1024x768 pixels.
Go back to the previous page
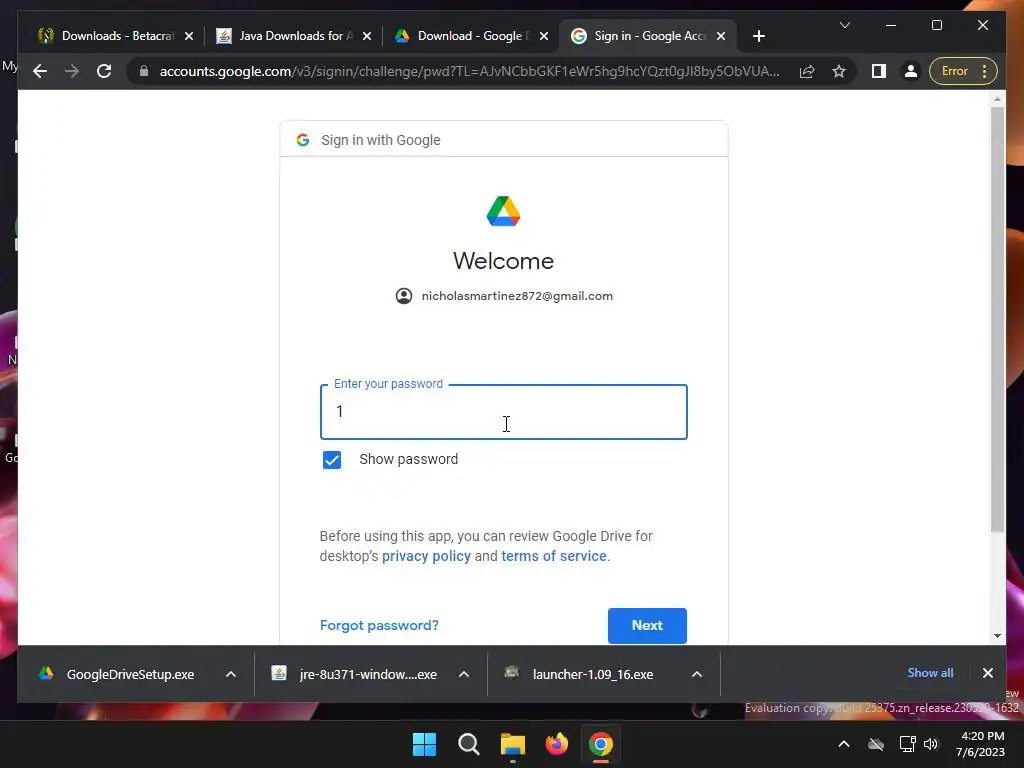tap(40, 71)
